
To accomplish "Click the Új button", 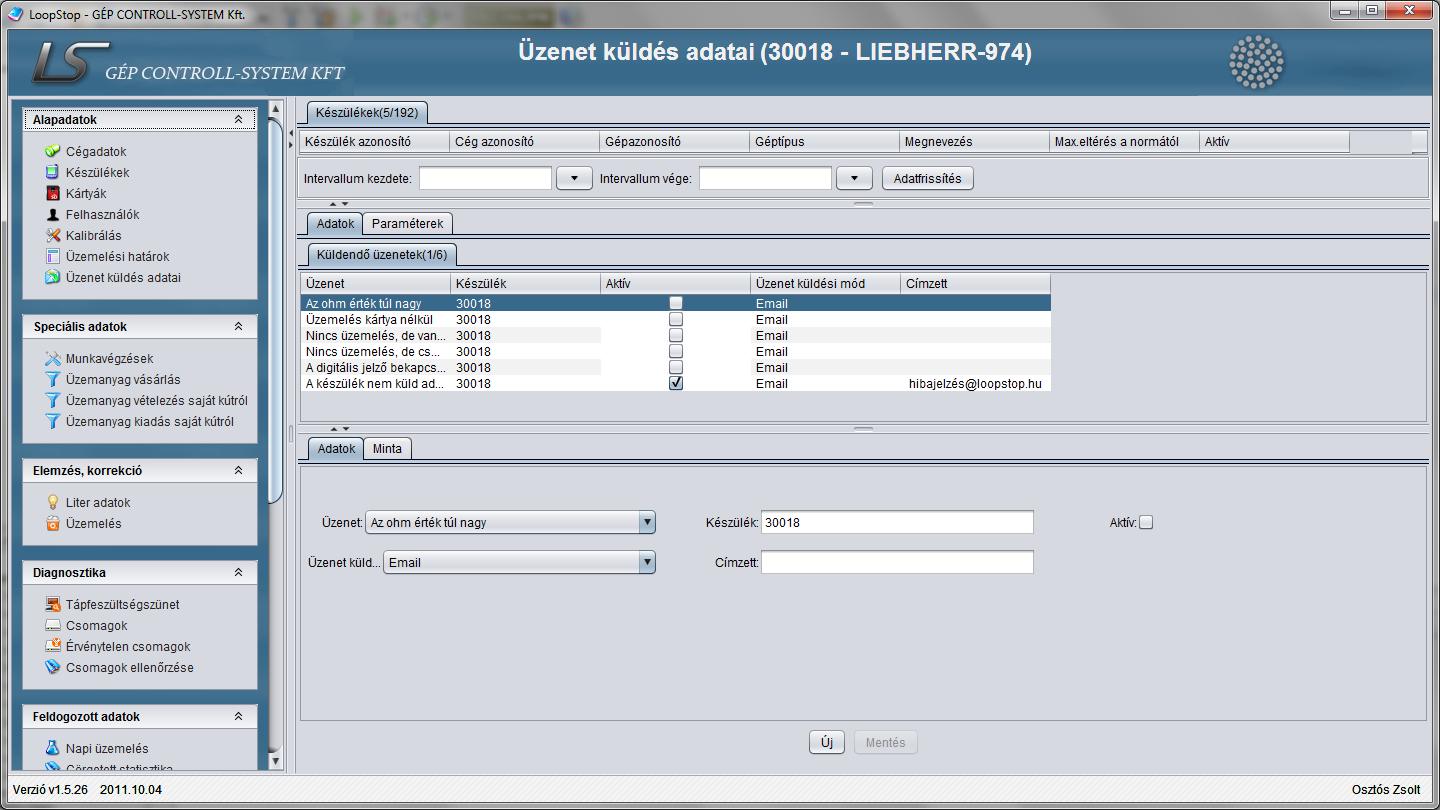I will click(x=826, y=742).
